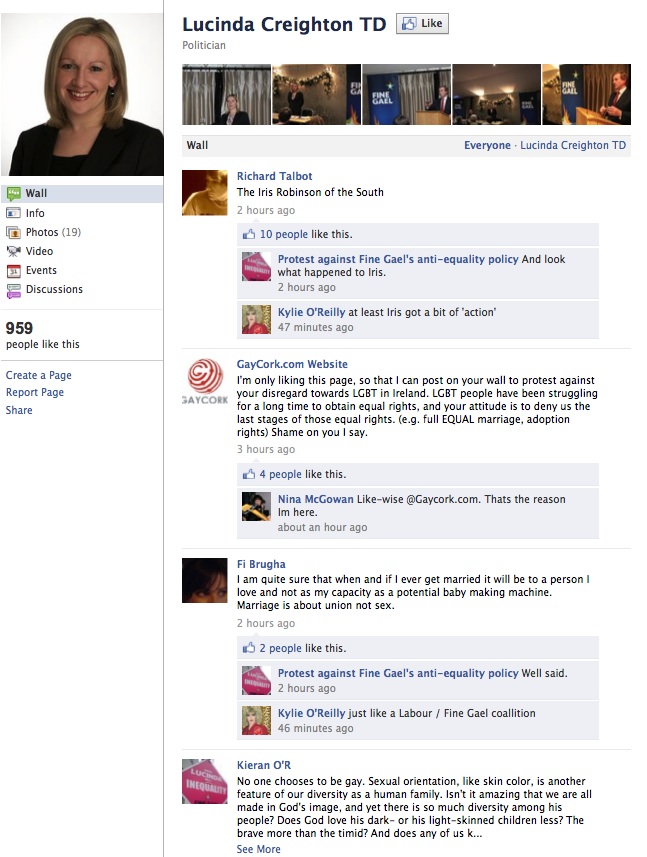Click the Info icon in sidebar
The image size is (647, 857).
point(14,213)
